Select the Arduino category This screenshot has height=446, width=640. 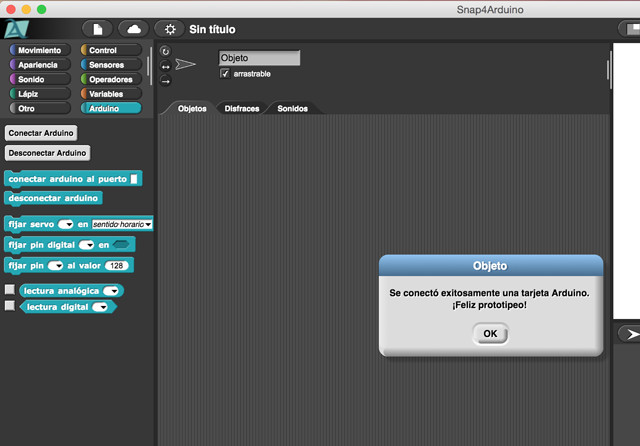click(111, 108)
